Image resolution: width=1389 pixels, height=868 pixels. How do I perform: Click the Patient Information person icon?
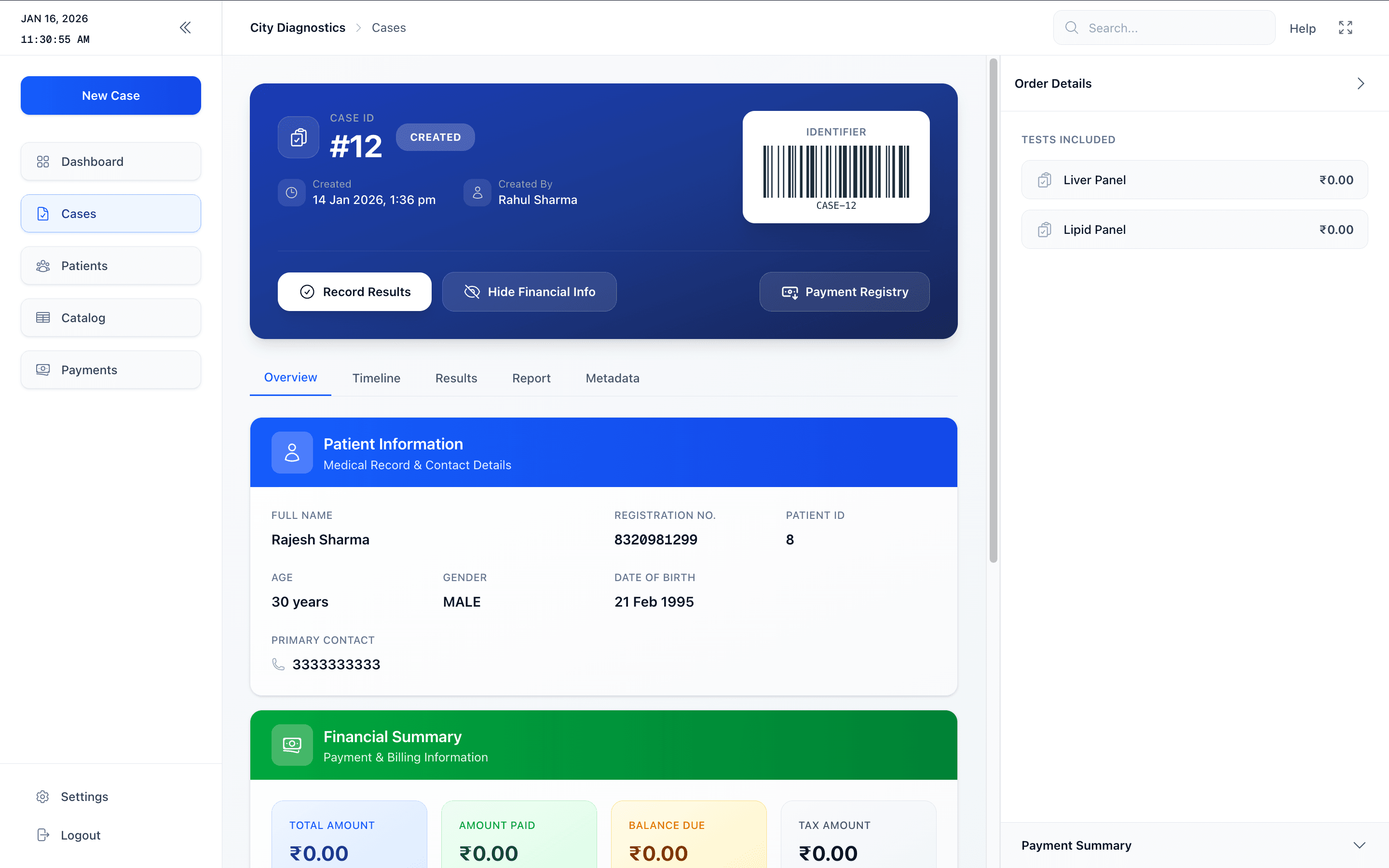coord(292,452)
